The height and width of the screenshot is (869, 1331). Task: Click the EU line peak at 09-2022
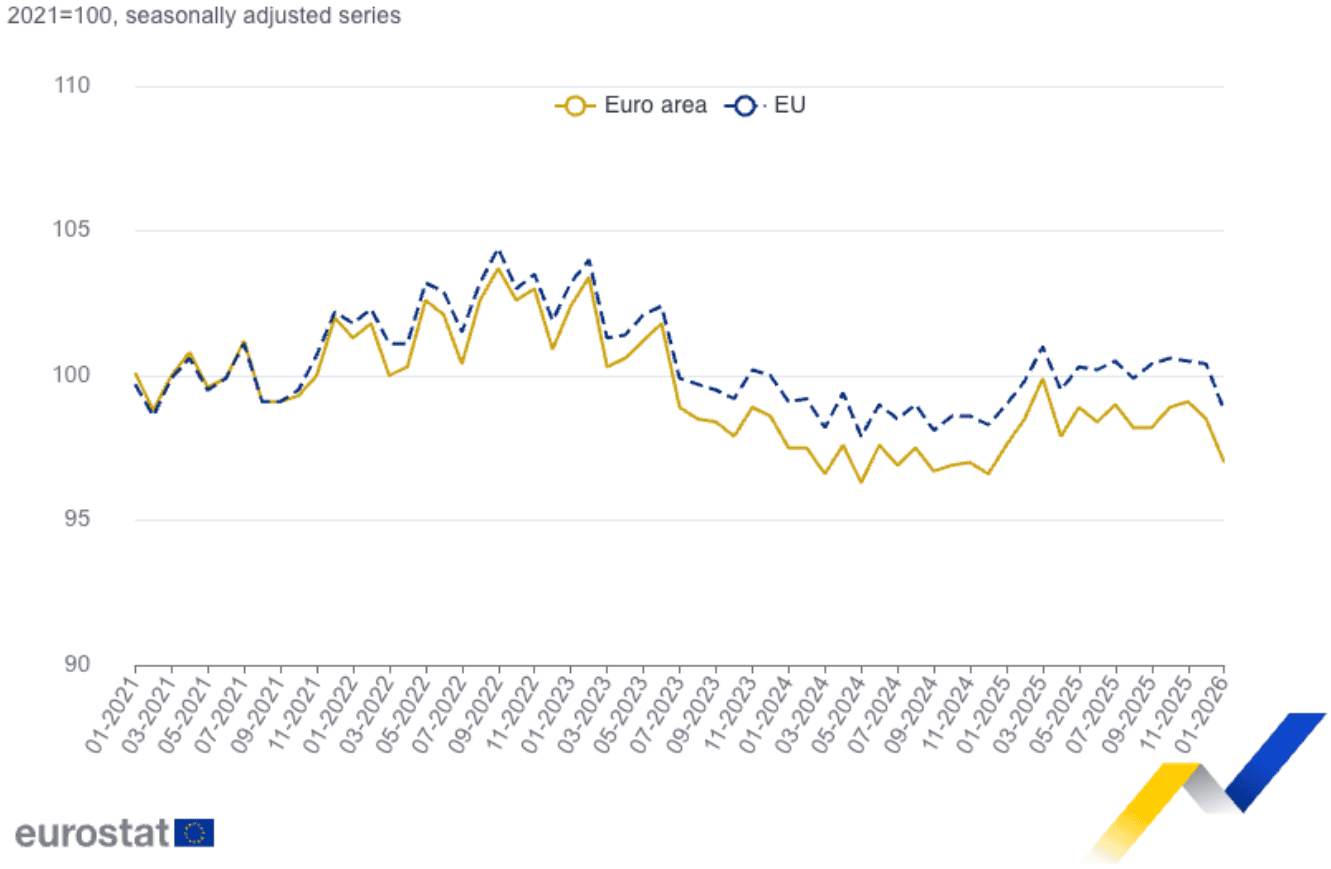498,250
